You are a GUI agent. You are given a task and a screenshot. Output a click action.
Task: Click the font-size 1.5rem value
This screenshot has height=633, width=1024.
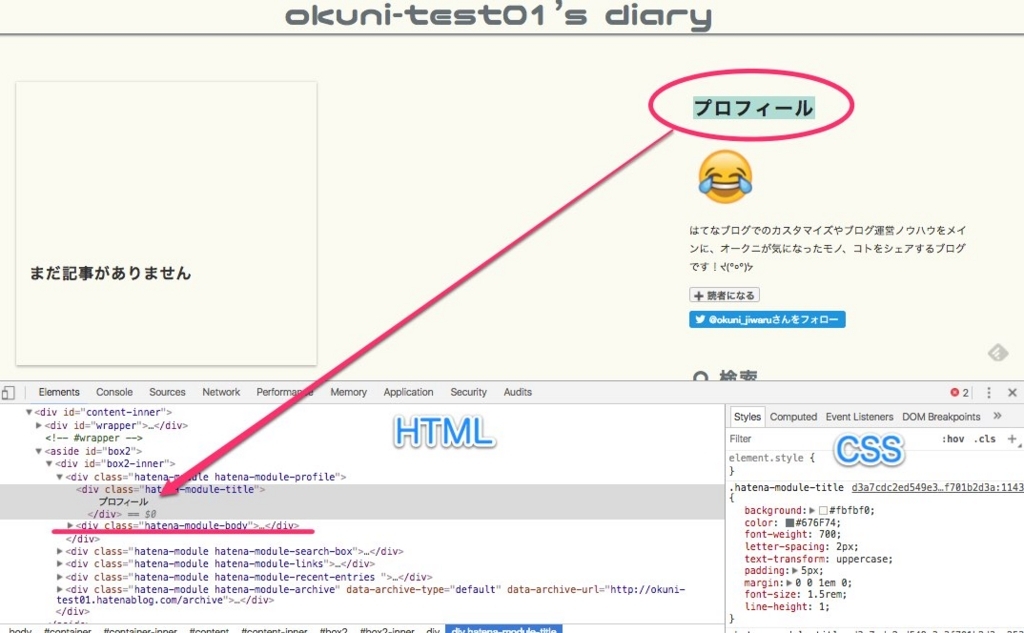click(826, 594)
